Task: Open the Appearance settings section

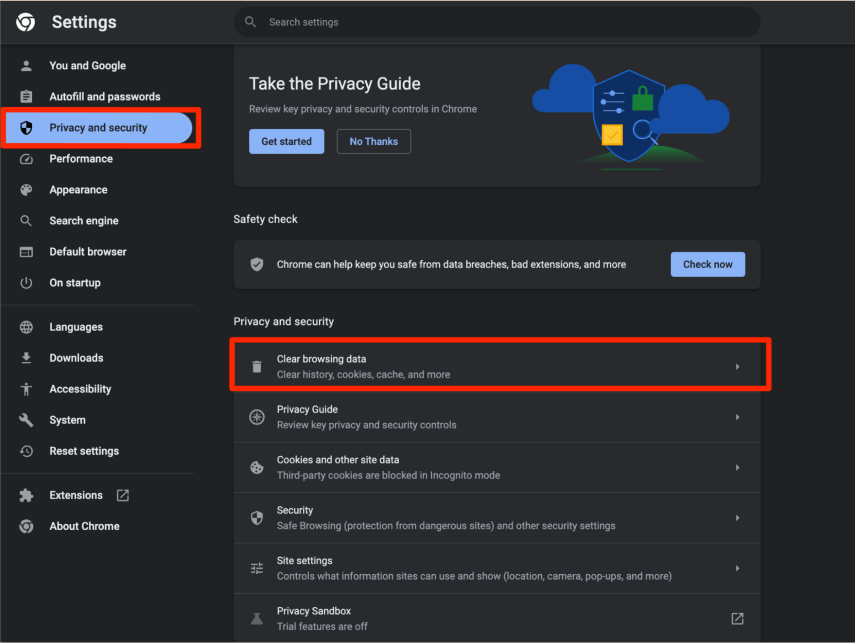Action: click(x=78, y=190)
